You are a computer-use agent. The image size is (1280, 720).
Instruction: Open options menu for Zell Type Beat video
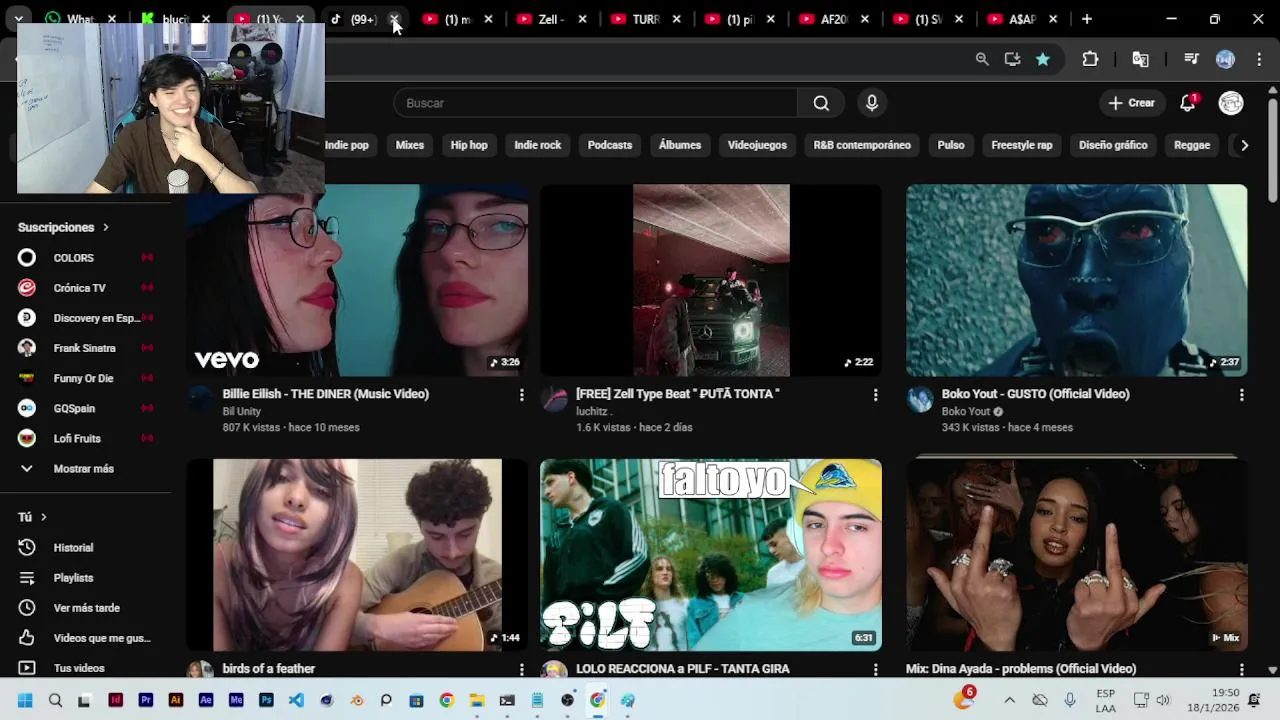[875, 395]
